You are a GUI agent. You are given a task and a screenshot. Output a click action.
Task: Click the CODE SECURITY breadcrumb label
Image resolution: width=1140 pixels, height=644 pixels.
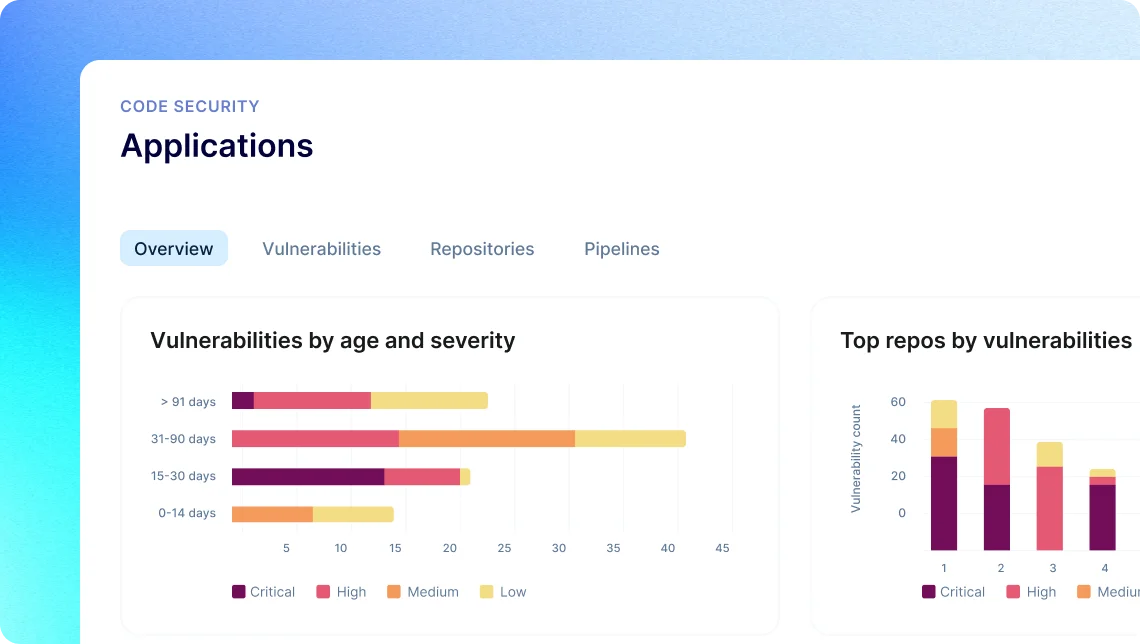(190, 106)
